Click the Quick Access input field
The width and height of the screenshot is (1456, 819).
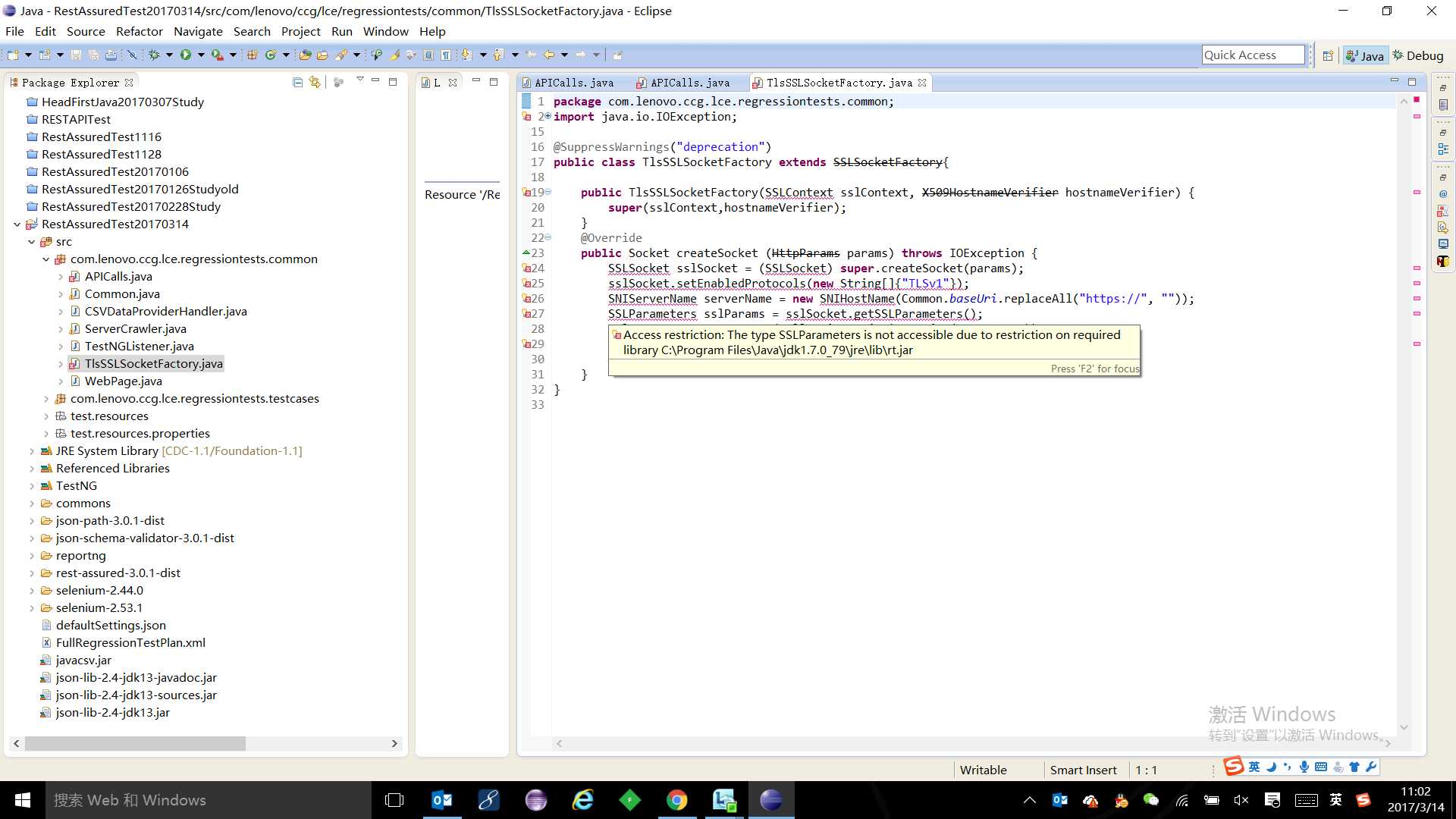[x=1252, y=54]
